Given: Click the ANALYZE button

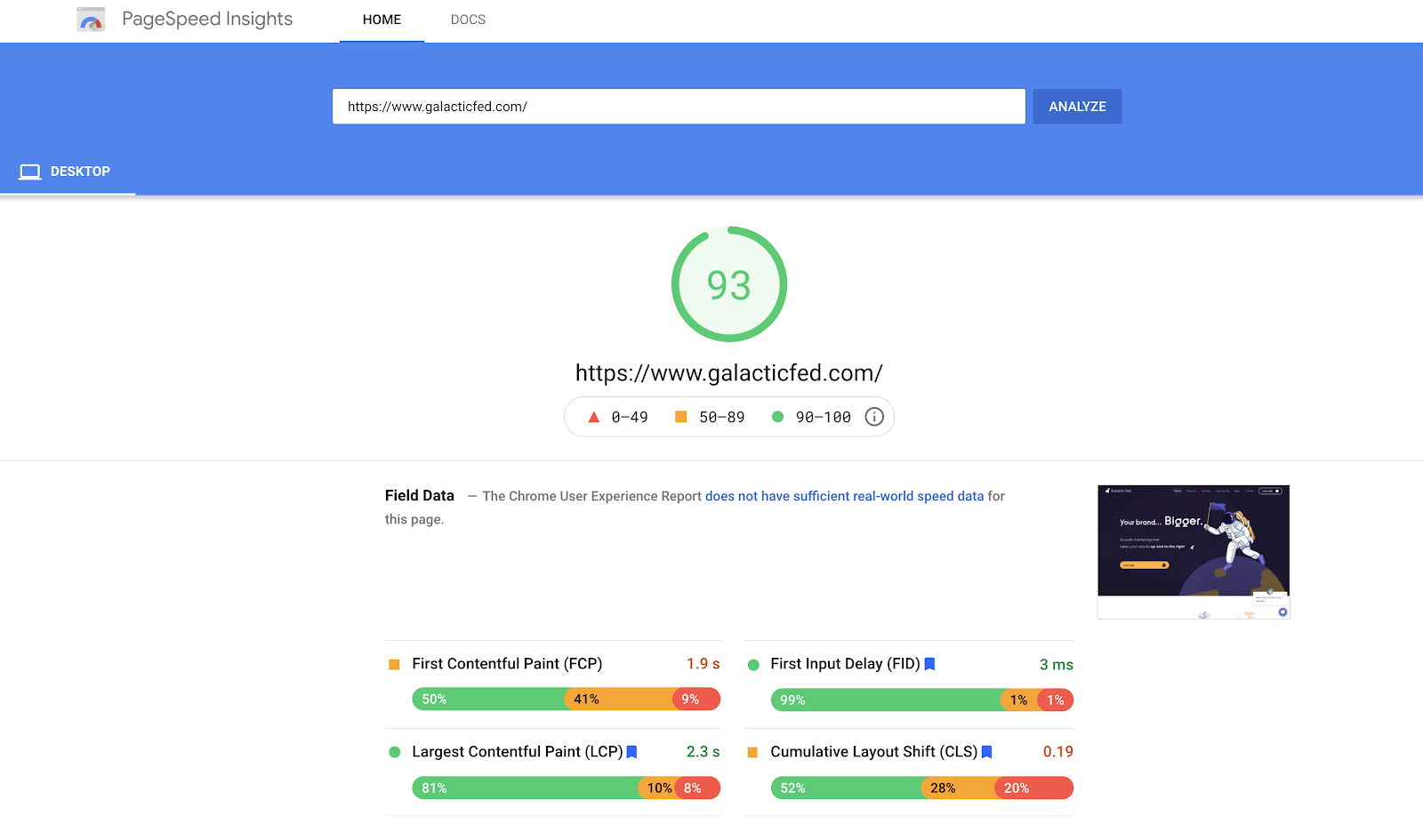Looking at the screenshot, I should coord(1077,107).
